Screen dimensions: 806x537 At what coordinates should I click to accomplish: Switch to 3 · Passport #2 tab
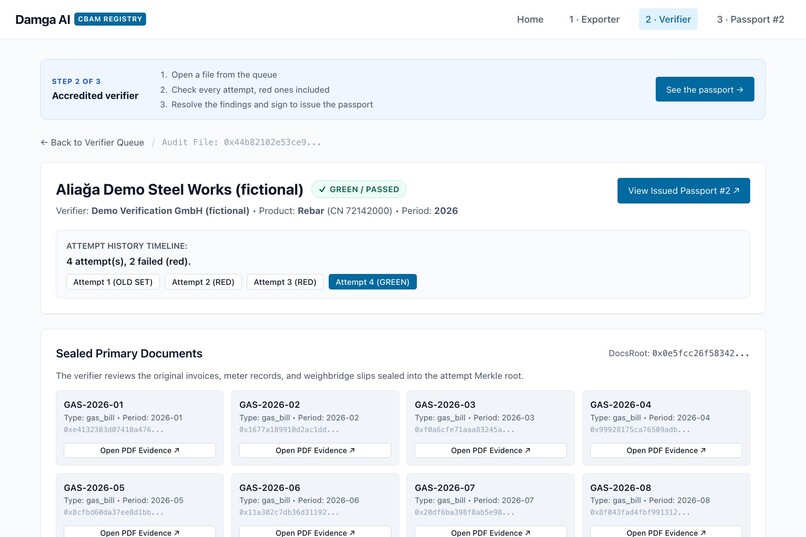pos(750,20)
